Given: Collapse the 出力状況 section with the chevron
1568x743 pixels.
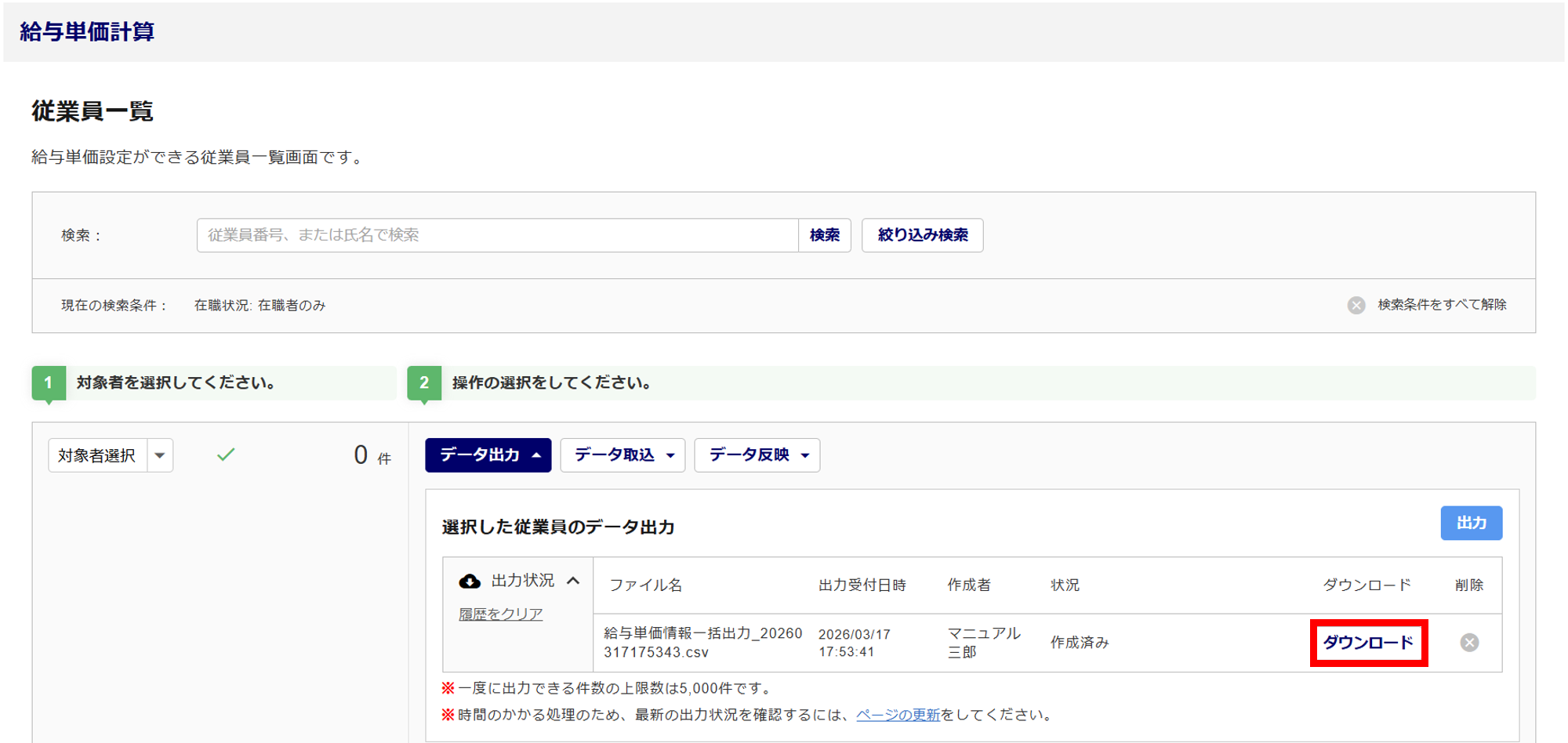Looking at the screenshot, I should 574,581.
